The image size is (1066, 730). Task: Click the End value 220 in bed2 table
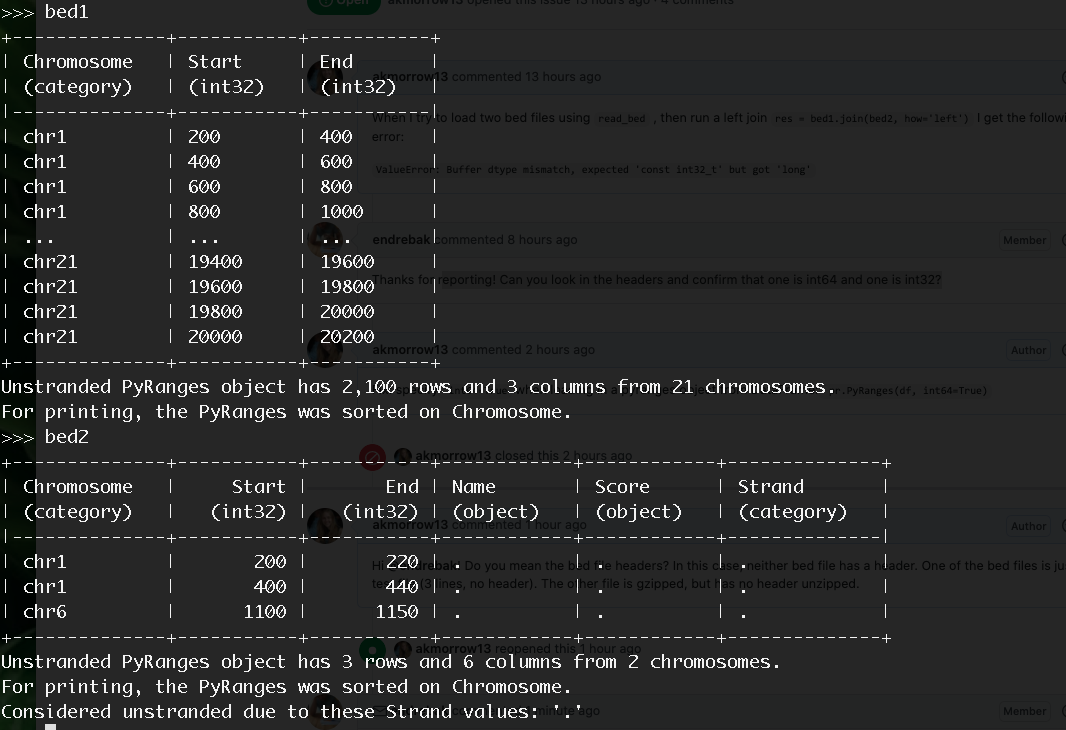402,561
